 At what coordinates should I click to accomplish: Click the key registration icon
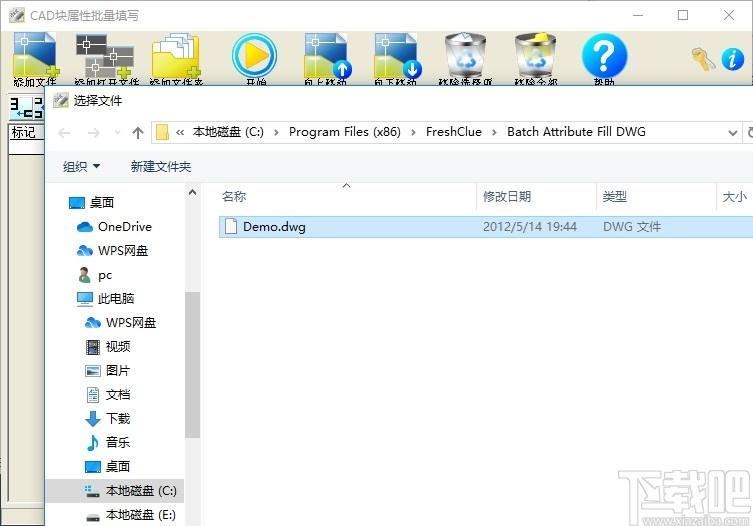tap(704, 59)
